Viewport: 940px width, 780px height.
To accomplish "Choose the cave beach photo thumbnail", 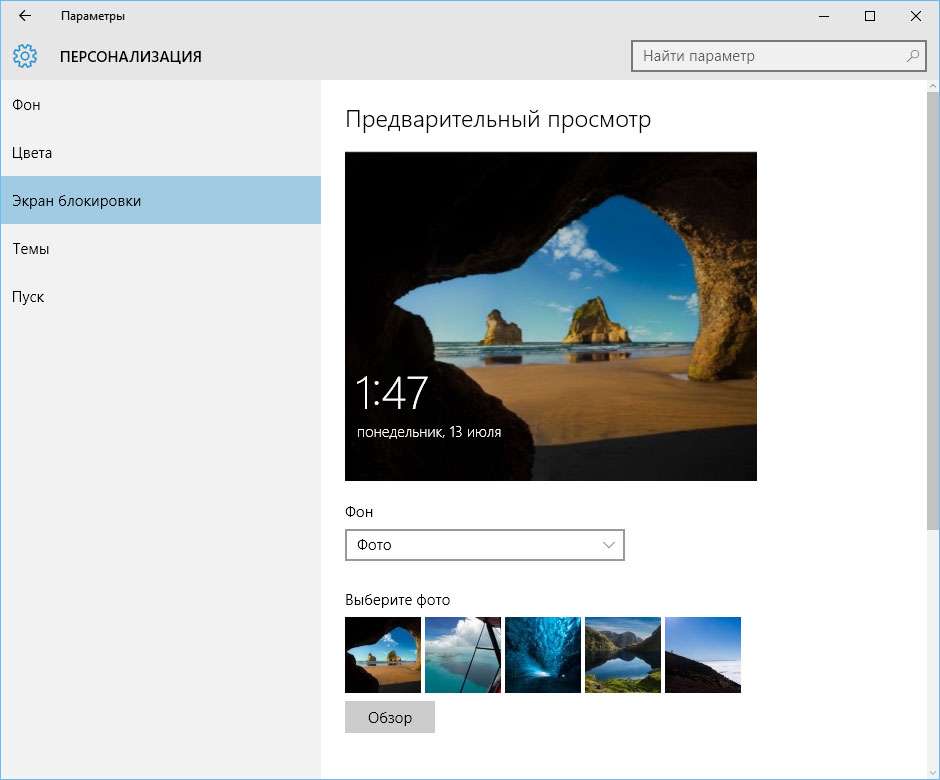I will [x=383, y=655].
